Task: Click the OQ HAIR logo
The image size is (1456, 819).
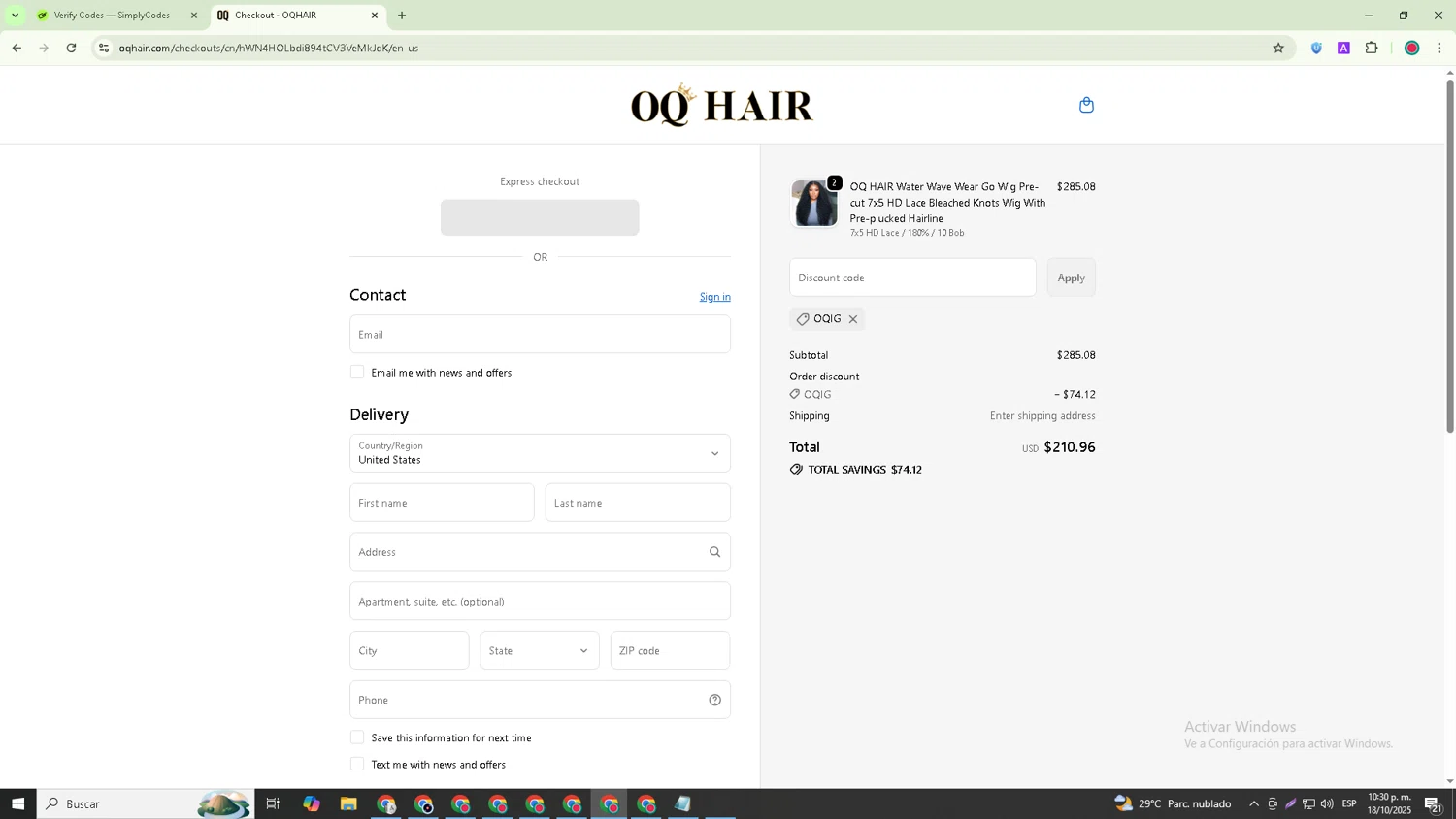Action: point(721,105)
